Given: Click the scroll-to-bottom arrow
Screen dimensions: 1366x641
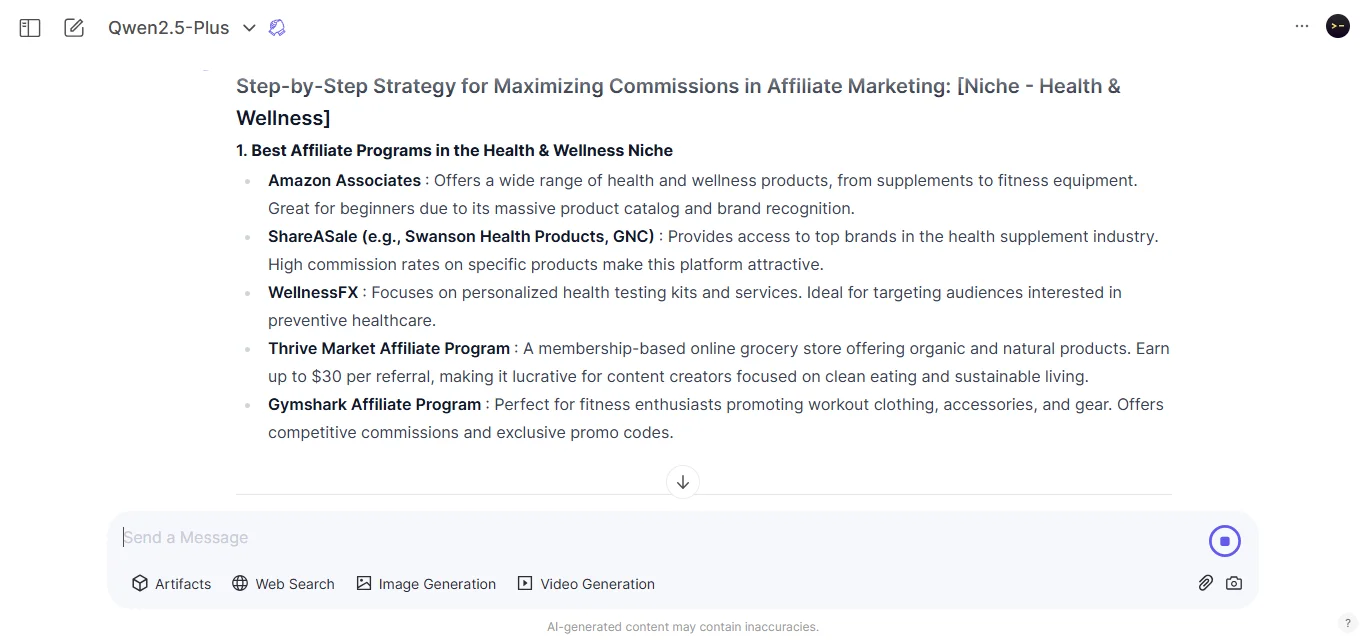Looking at the screenshot, I should pyautogui.click(x=683, y=482).
